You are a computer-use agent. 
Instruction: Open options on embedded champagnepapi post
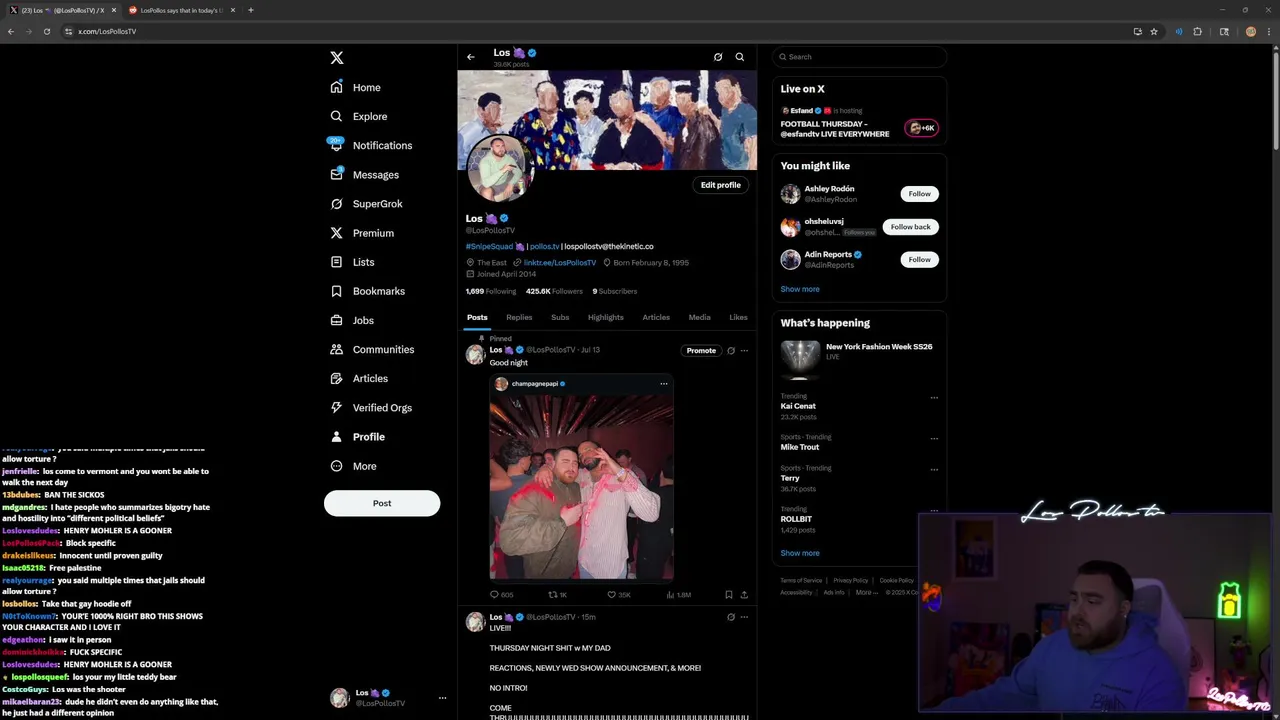click(663, 383)
